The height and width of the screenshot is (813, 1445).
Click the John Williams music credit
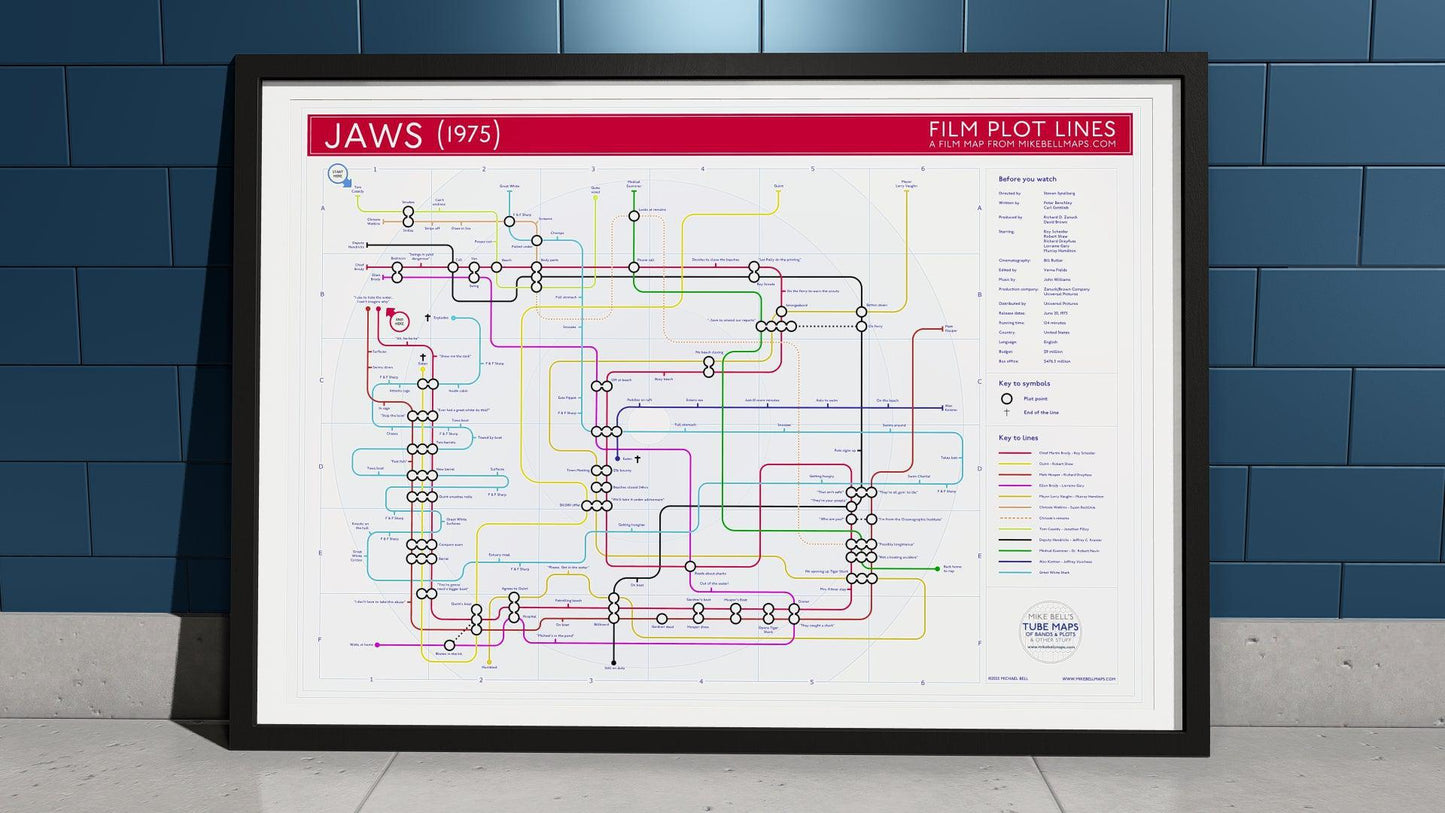coord(1057,279)
